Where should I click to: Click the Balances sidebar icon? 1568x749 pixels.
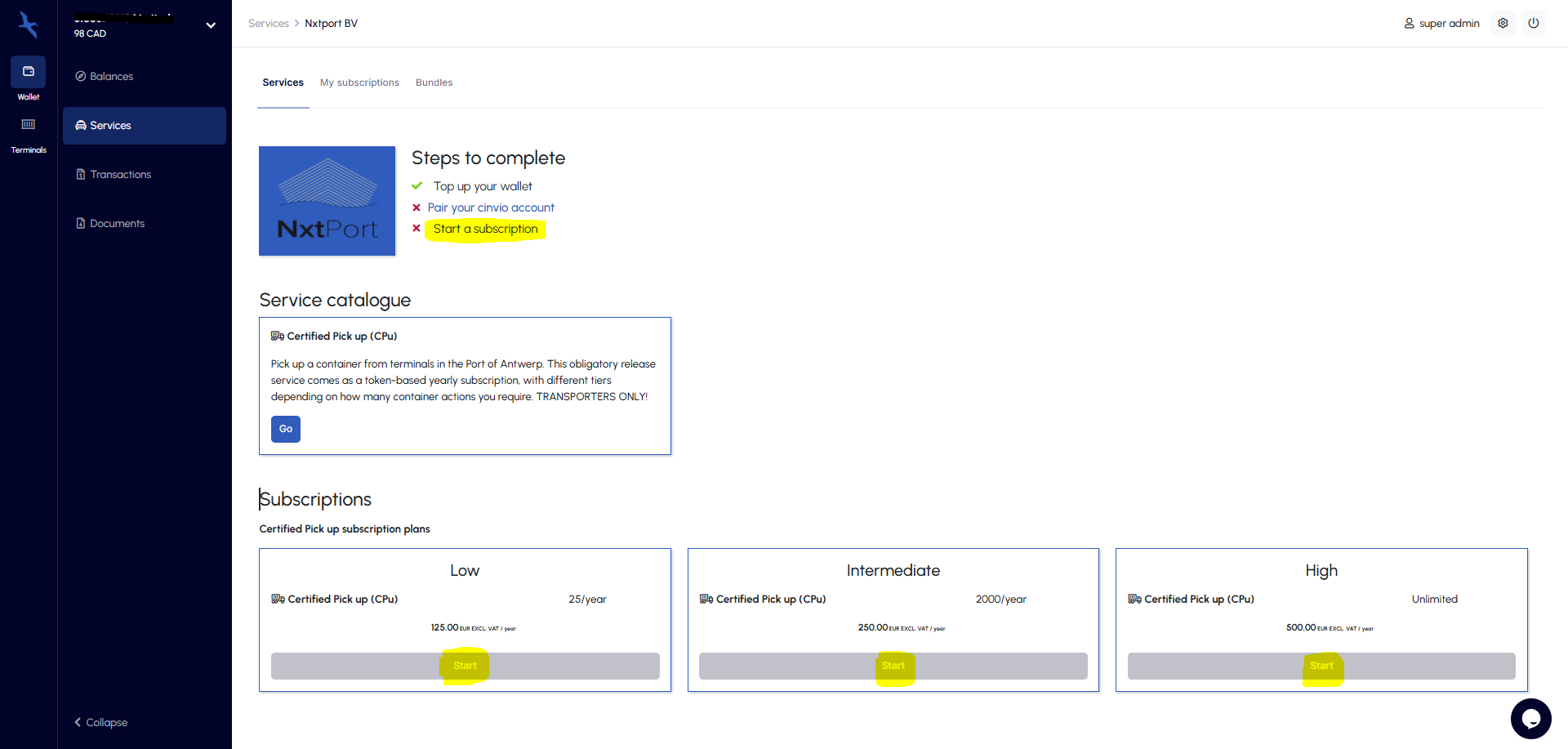coord(81,76)
